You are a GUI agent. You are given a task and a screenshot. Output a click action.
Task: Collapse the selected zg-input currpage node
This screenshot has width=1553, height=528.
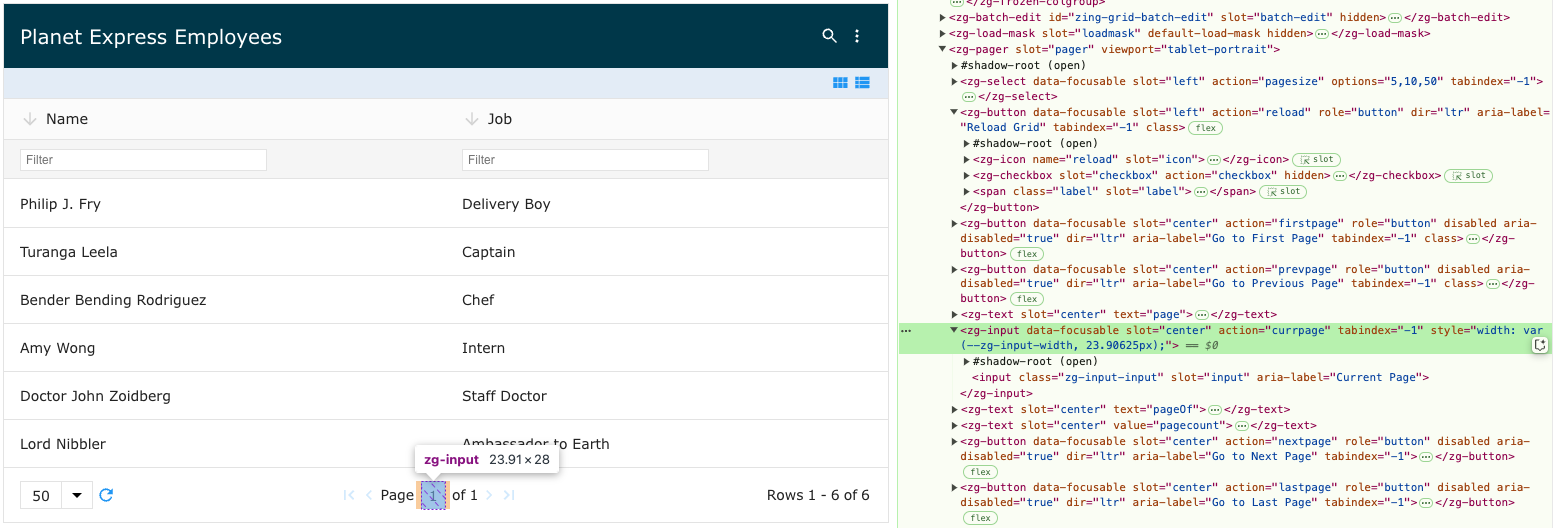[954, 329]
